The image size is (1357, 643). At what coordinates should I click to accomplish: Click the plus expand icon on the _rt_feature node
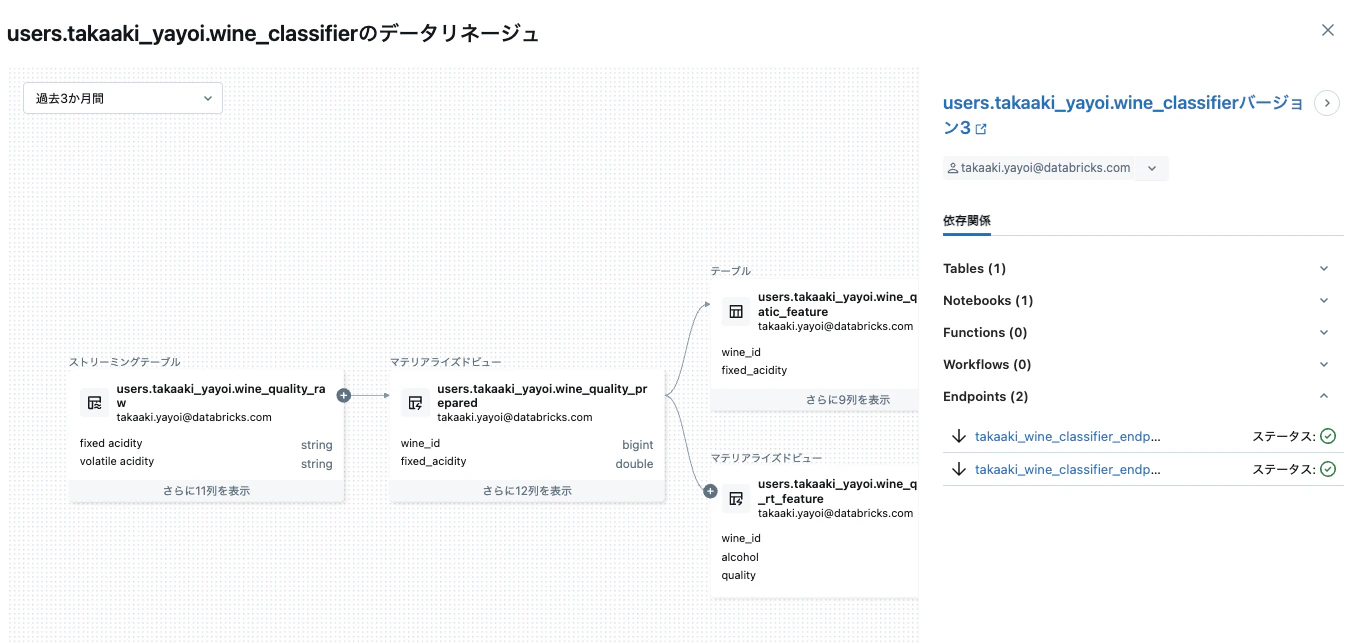[710, 491]
